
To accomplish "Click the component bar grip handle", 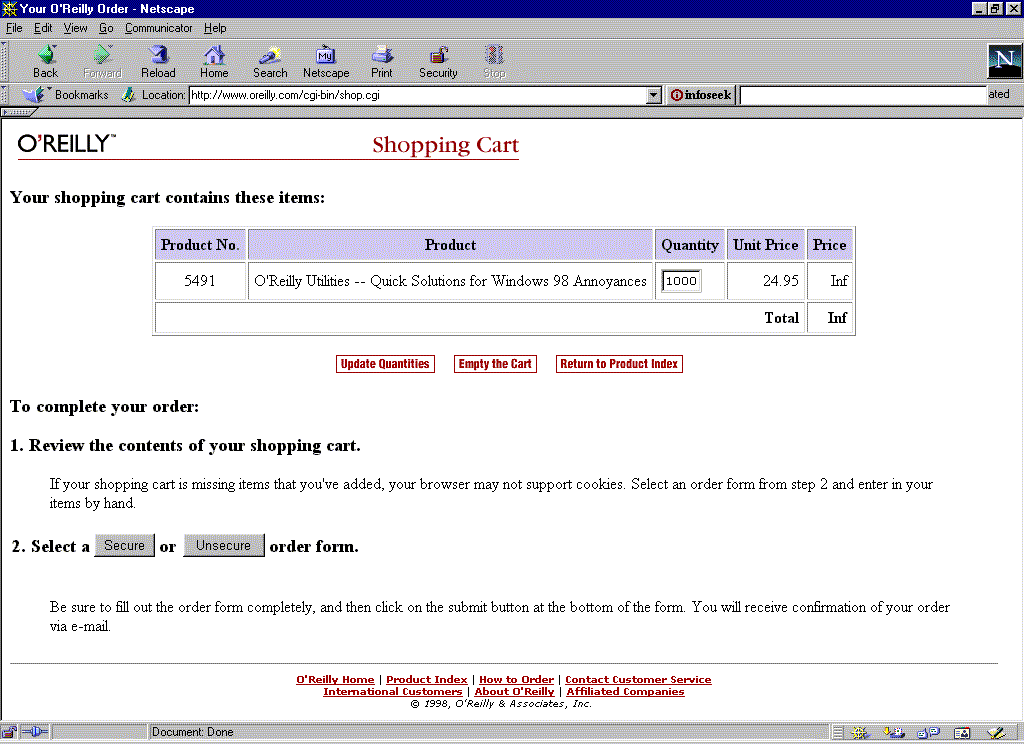I will pyautogui.click(x=838, y=733).
